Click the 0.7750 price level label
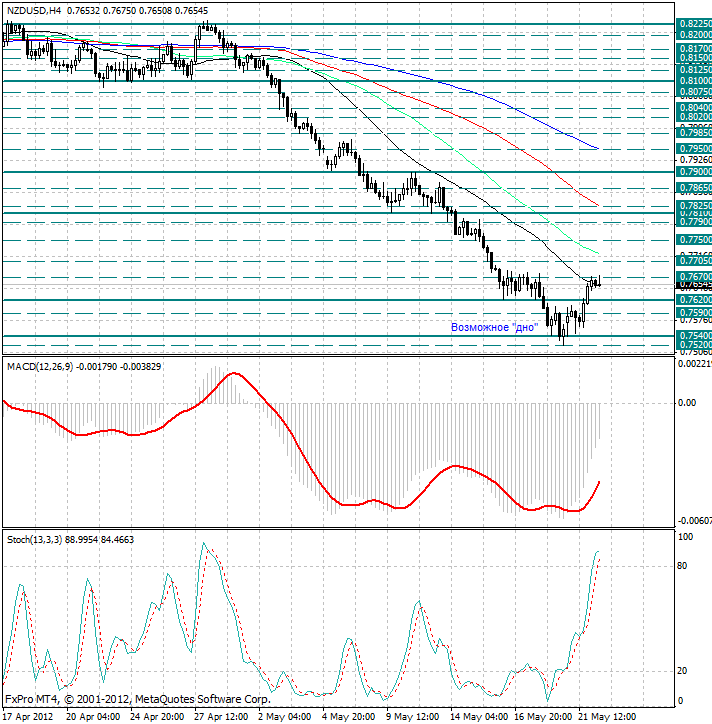This screenshot has height=724, width=712. (694, 240)
